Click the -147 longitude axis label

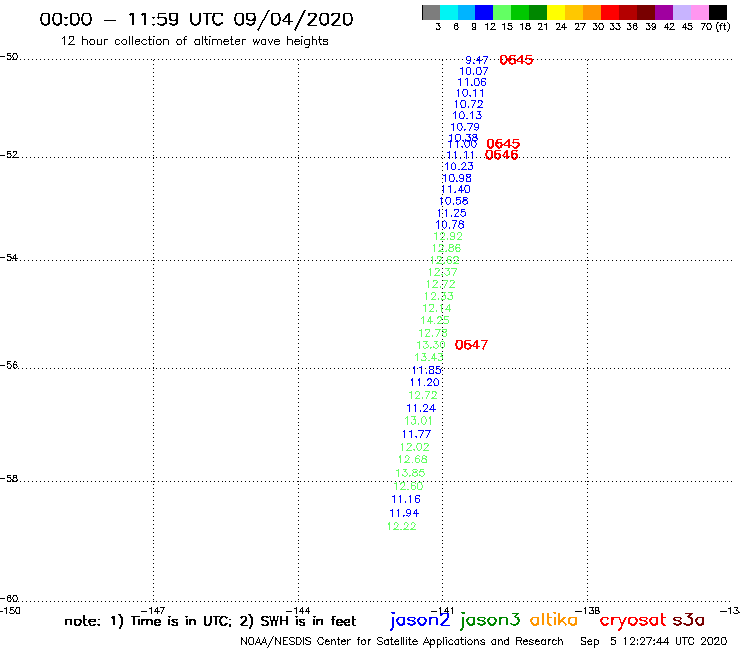point(153,611)
